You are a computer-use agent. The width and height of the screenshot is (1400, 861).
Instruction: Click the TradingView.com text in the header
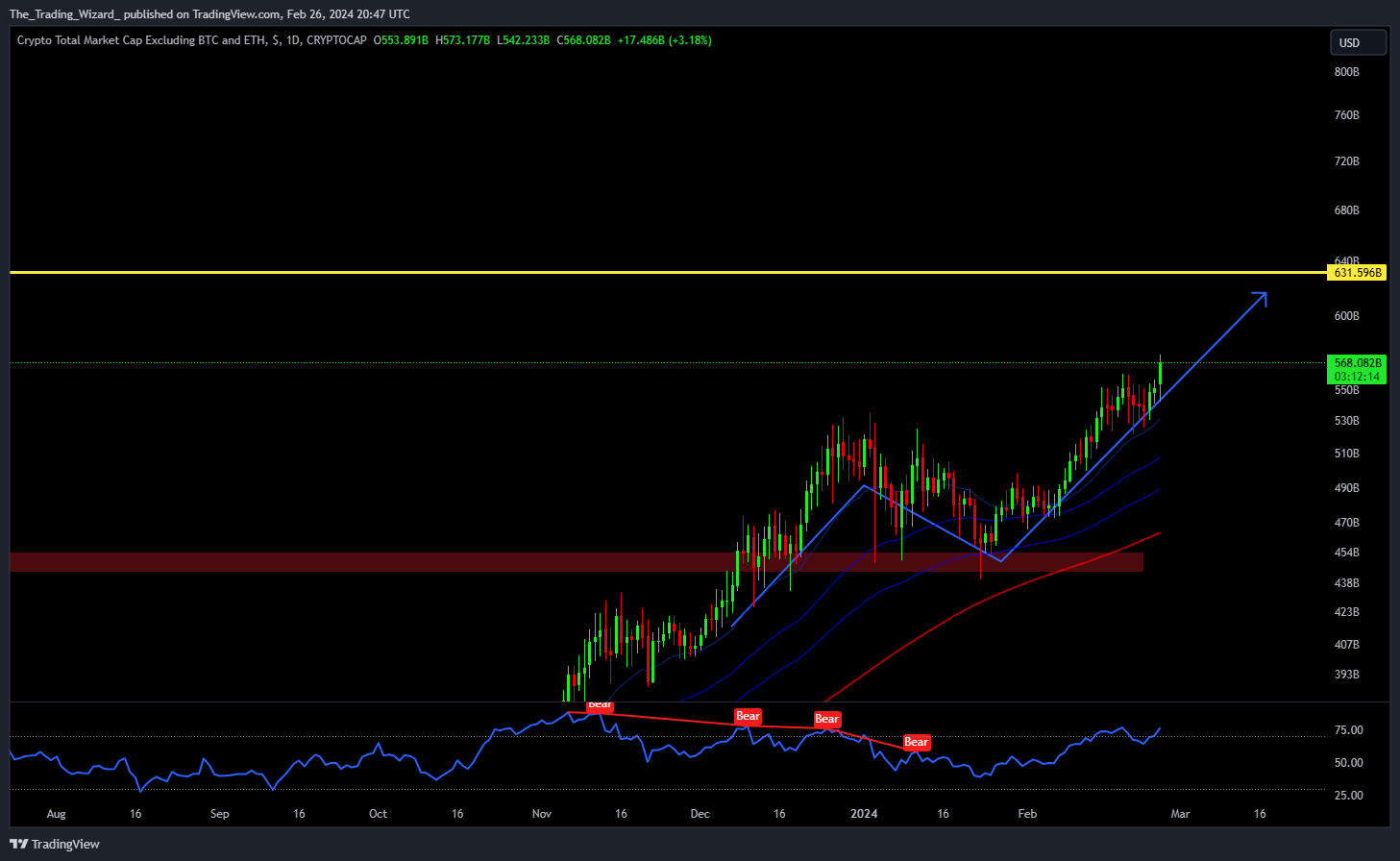237,14
